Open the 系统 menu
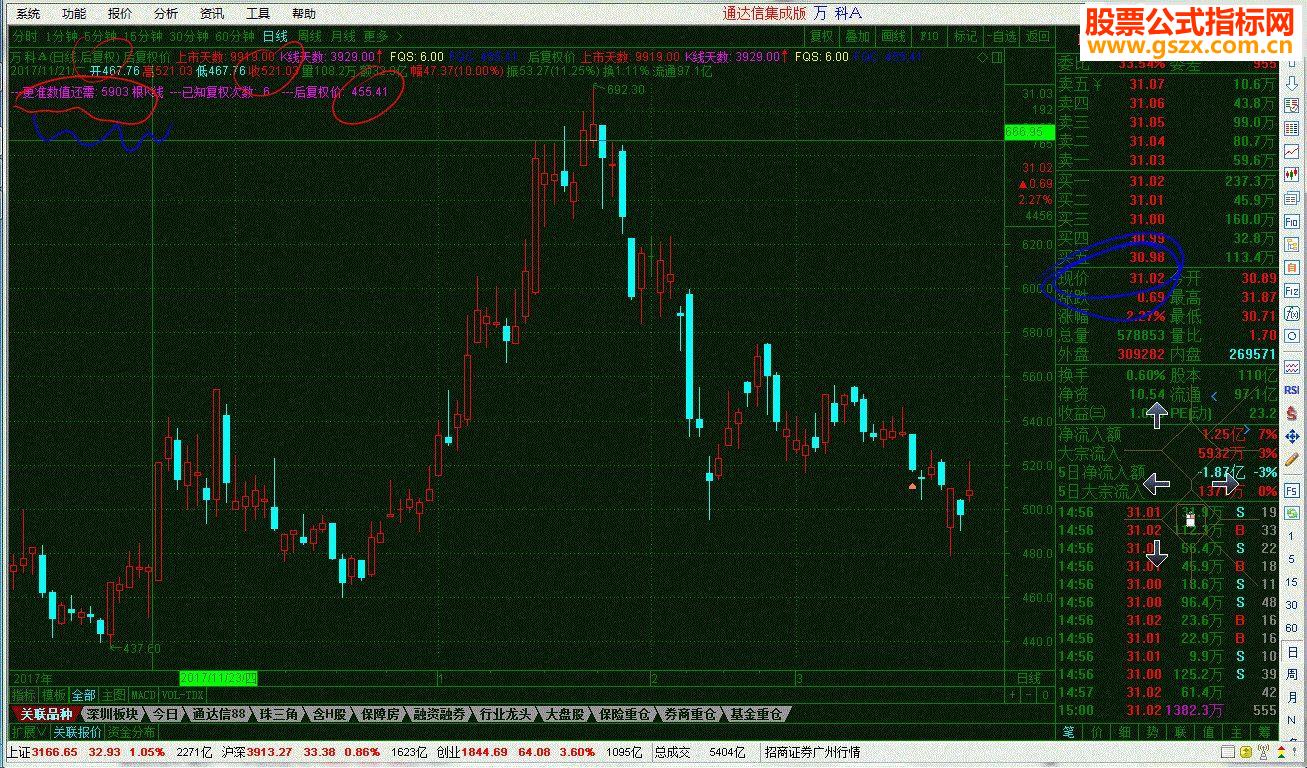1307x768 pixels. tap(29, 13)
